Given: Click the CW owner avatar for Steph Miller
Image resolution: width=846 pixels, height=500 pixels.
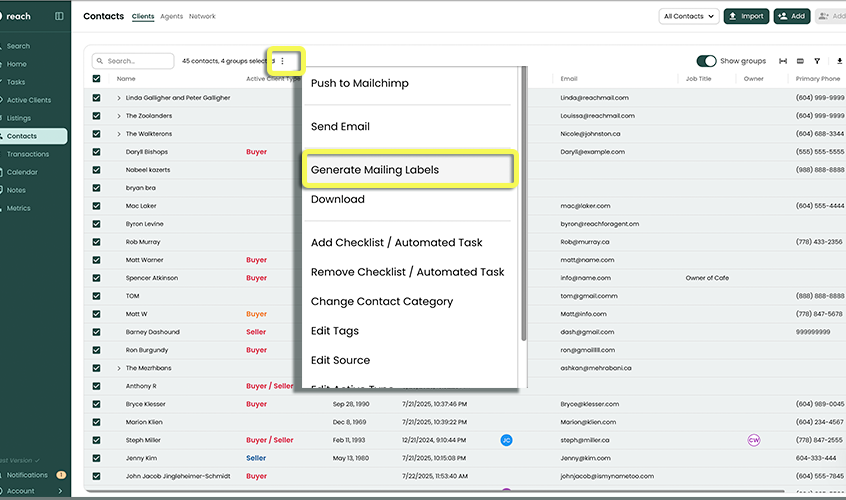Looking at the screenshot, I should pyautogui.click(x=754, y=440).
